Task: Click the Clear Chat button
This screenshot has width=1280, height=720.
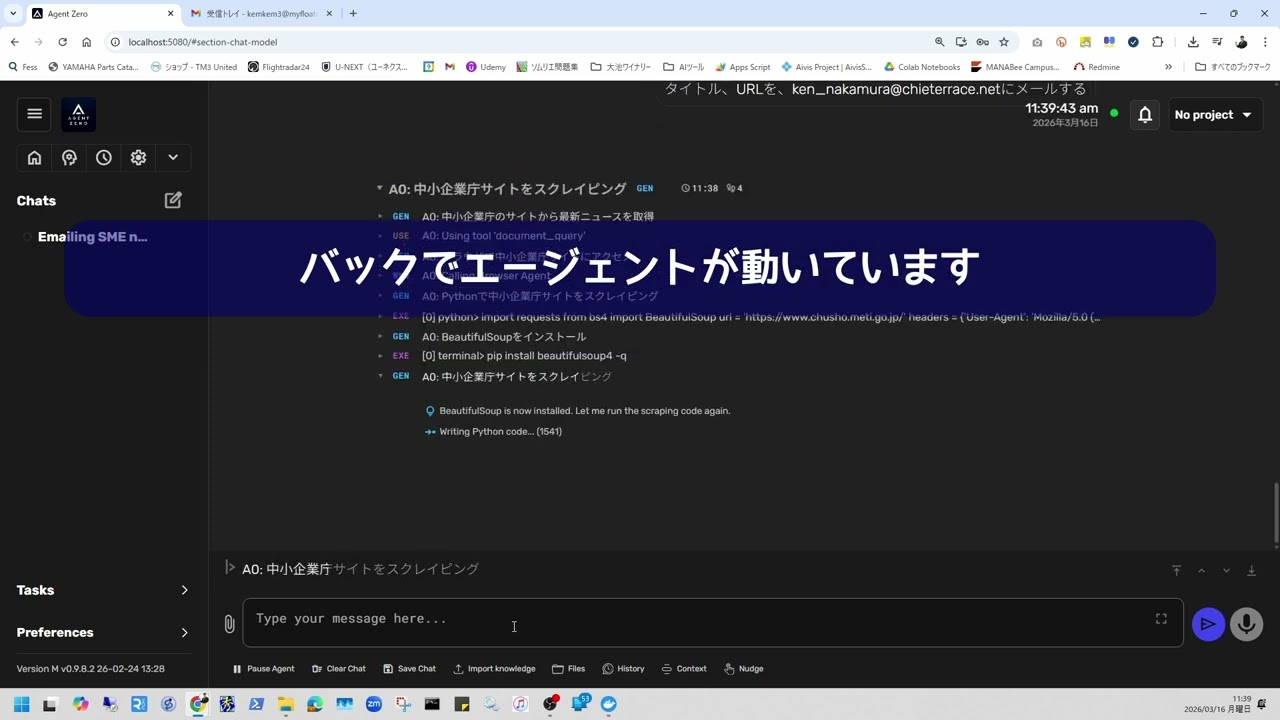Action: pyautogui.click(x=339, y=669)
